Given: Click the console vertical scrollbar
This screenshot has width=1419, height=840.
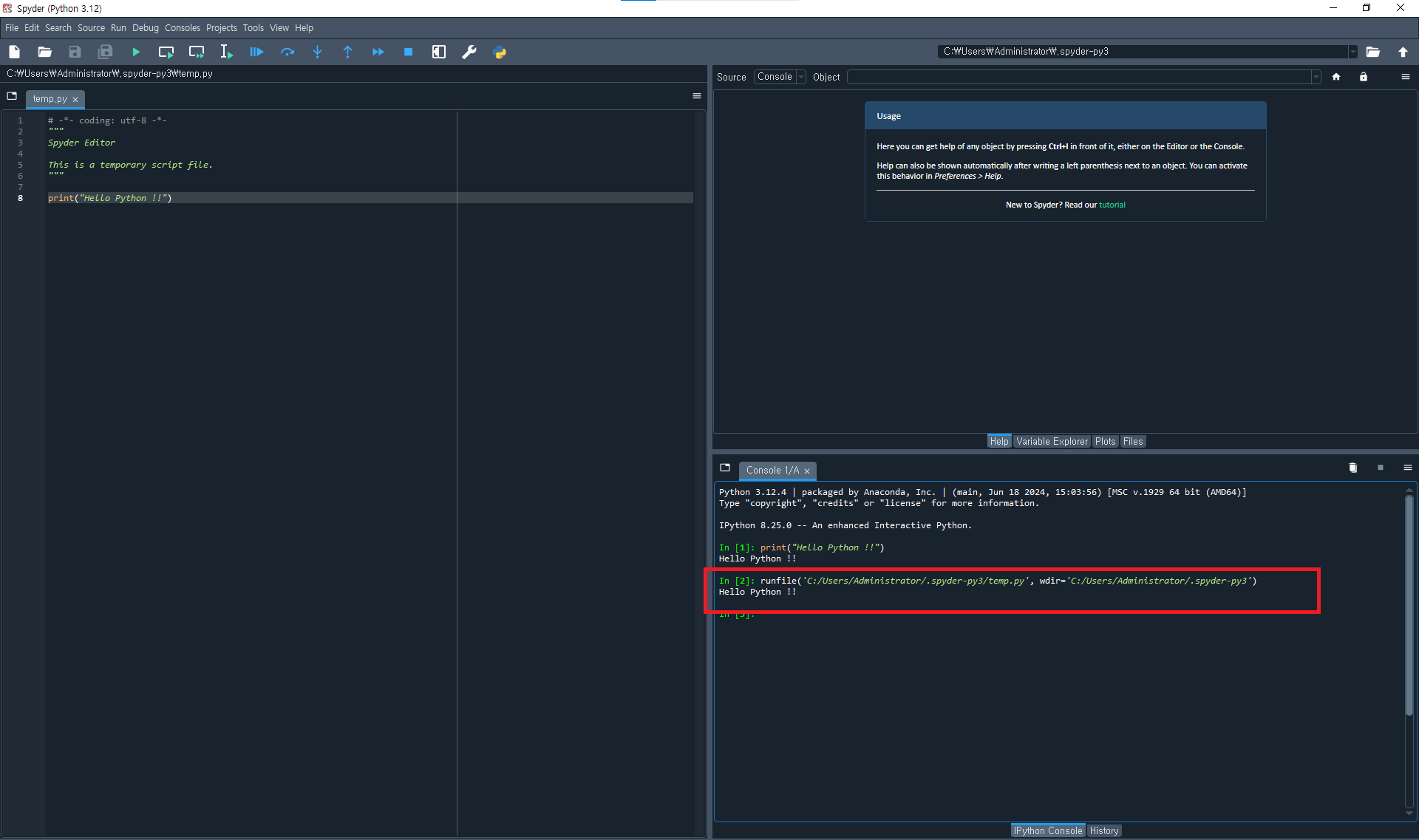Looking at the screenshot, I should (1409, 606).
